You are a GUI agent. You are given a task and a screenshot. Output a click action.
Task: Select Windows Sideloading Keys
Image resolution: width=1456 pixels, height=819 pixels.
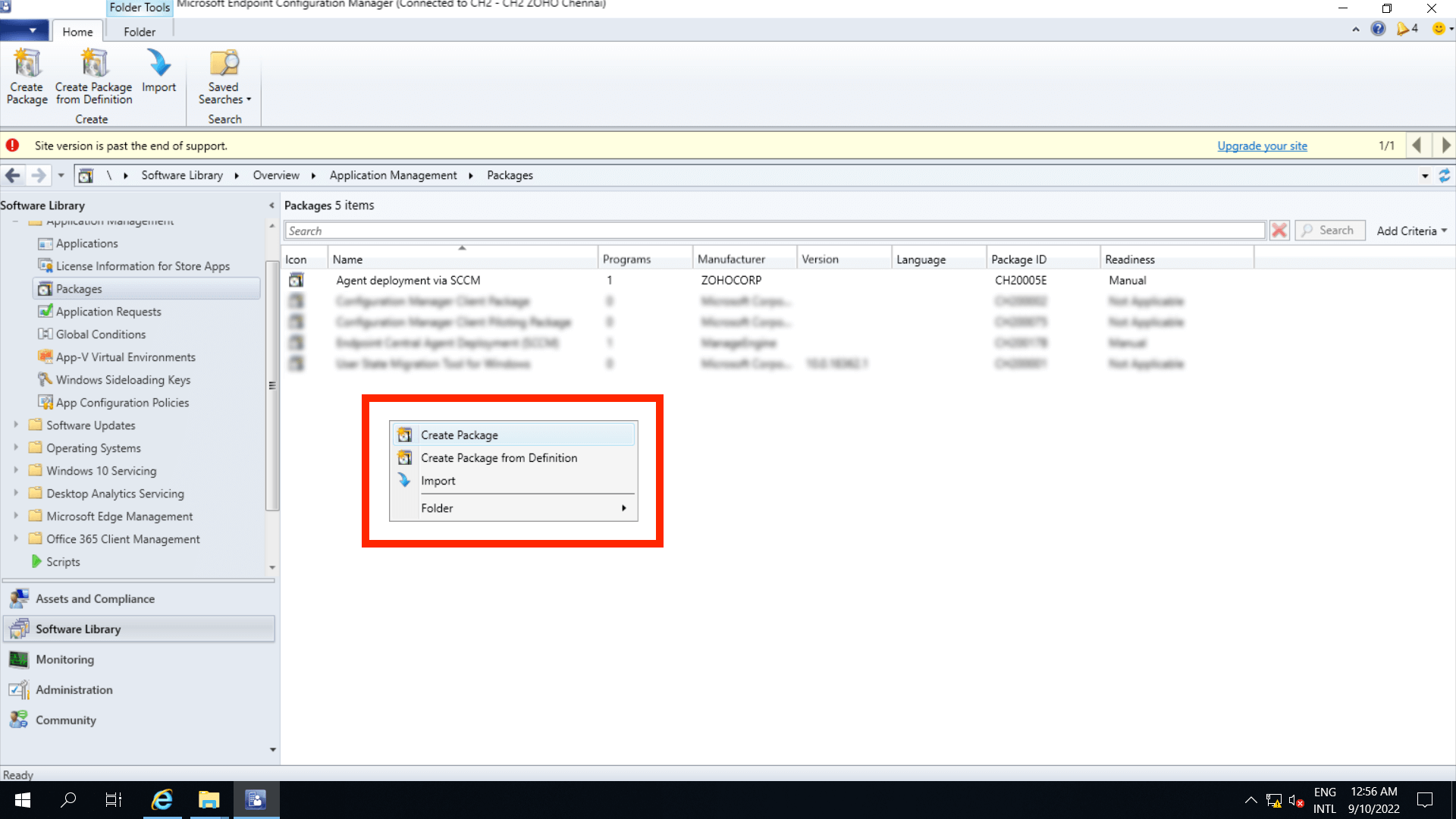coord(123,379)
